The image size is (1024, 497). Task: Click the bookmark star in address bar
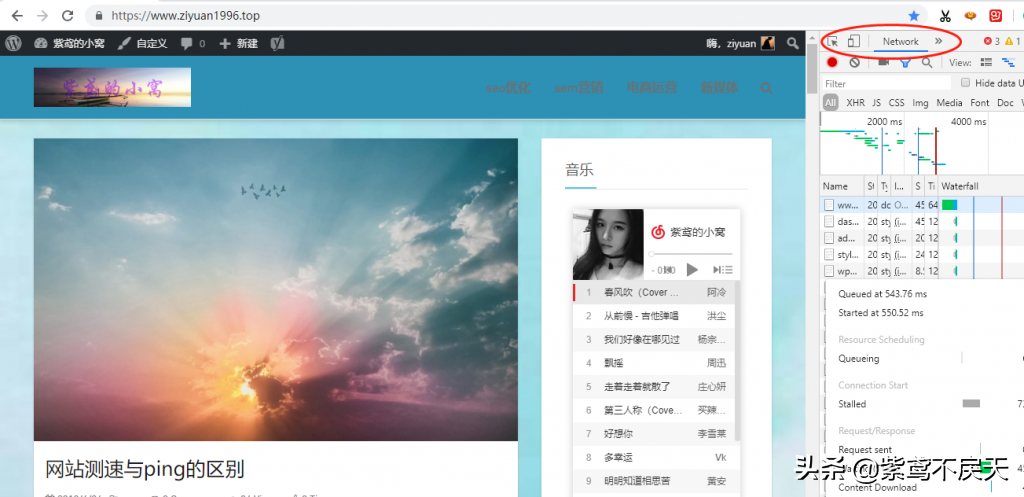pyautogui.click(x=914, y=15)
